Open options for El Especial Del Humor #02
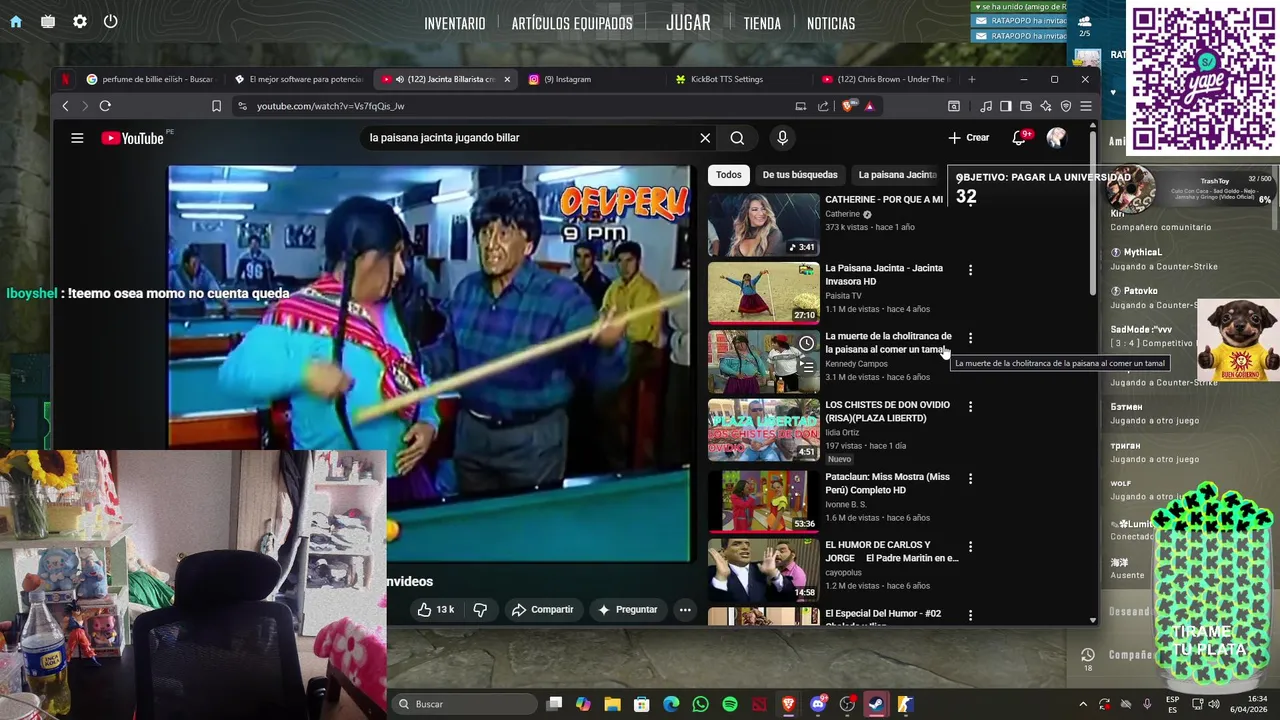The height and width of the screenshot is (720, 1280). (x=970, y=615)
